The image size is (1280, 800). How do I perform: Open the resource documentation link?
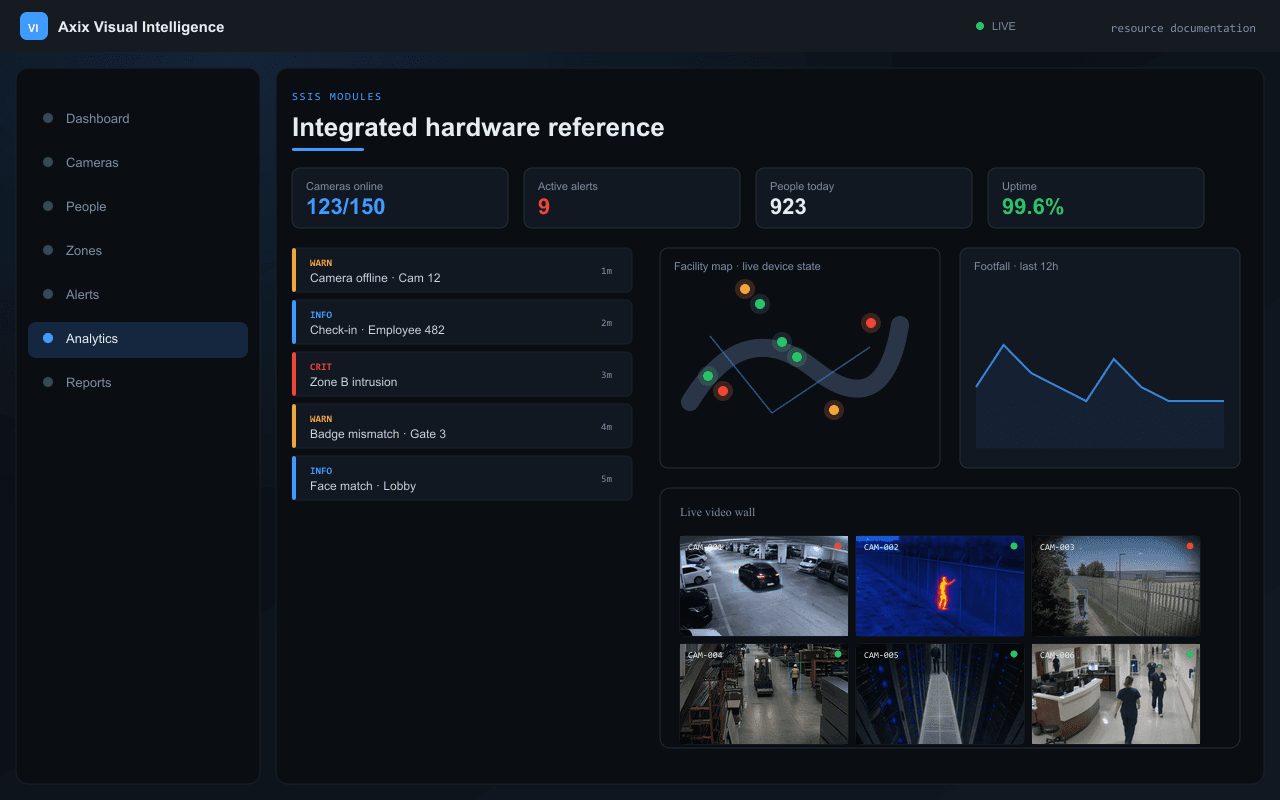click(x=1183, y=28)
